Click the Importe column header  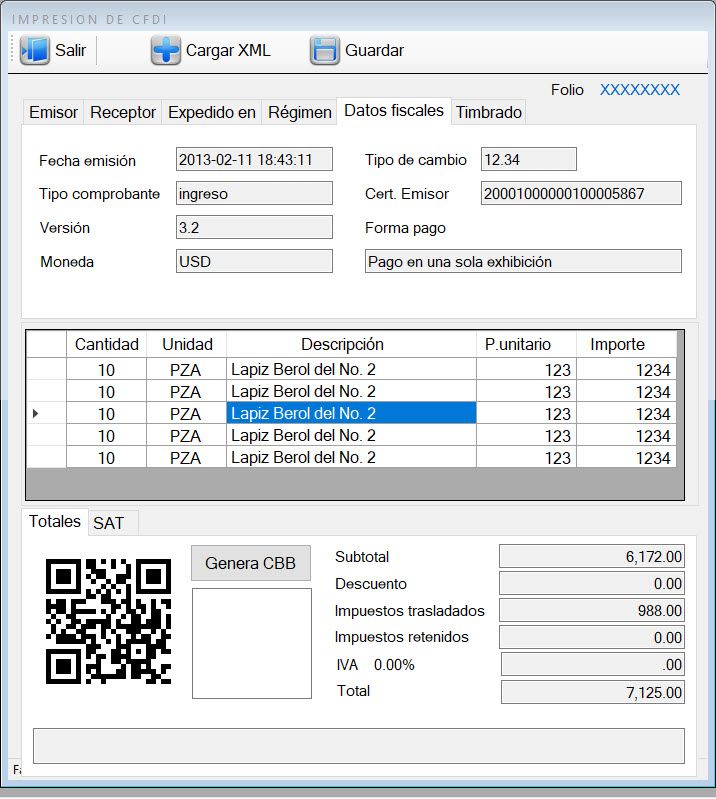point(626,344)
